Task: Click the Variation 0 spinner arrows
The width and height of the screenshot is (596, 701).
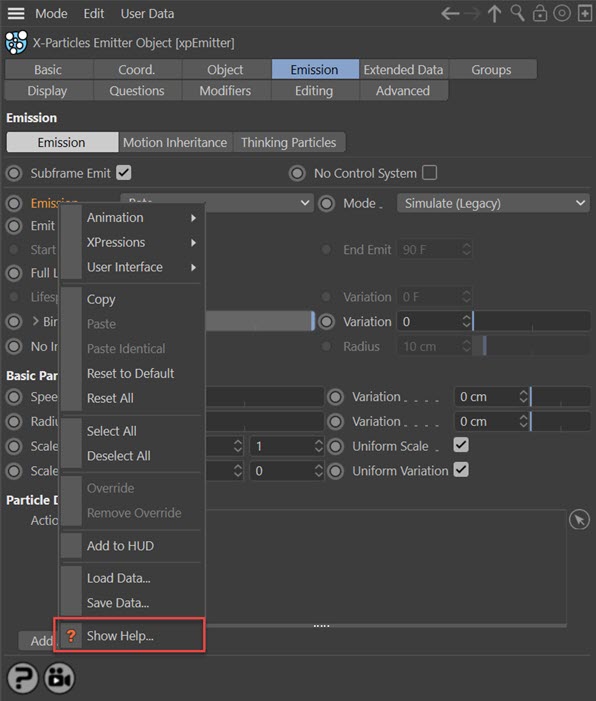Action: 466,321
